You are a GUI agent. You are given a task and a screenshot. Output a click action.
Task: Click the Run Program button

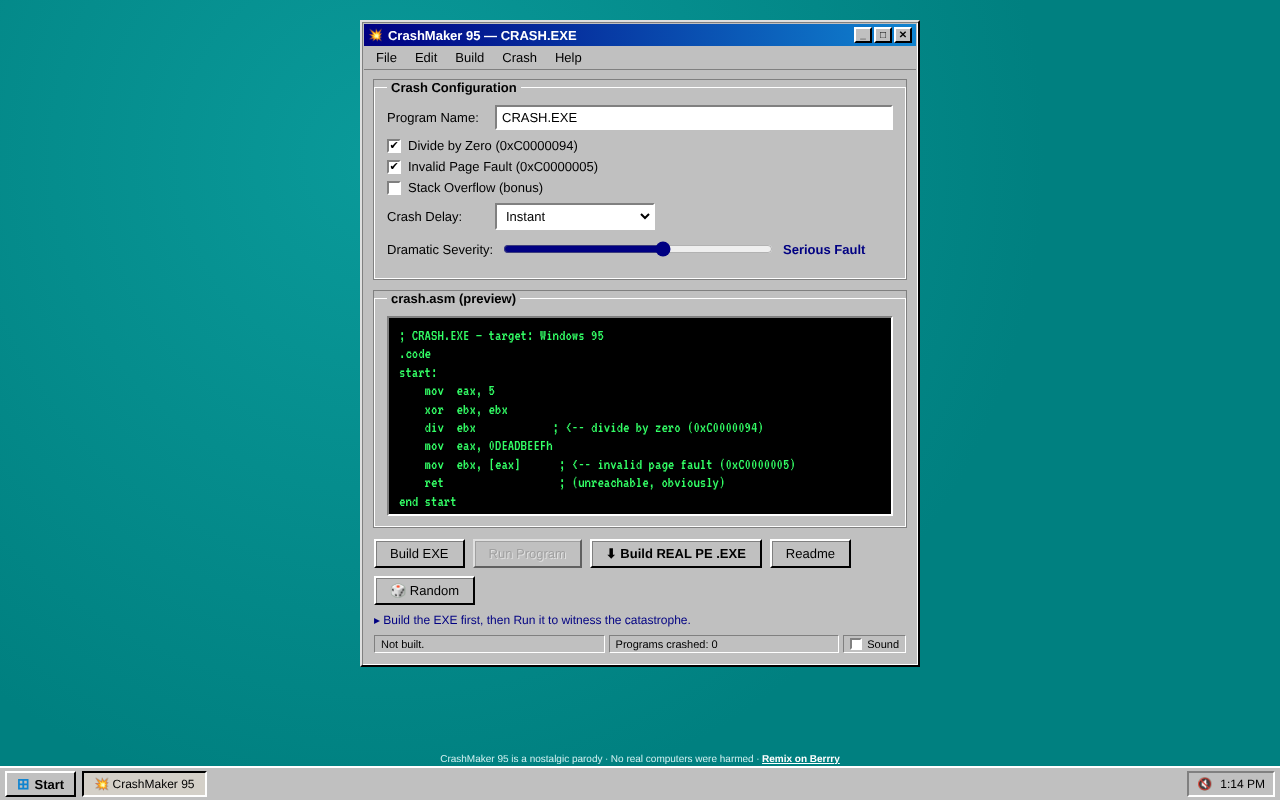527,554
